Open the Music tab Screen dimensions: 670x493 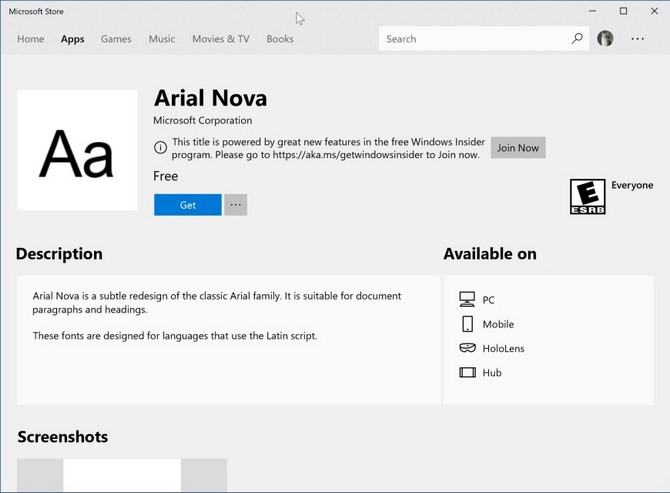[x=162, y=39]
